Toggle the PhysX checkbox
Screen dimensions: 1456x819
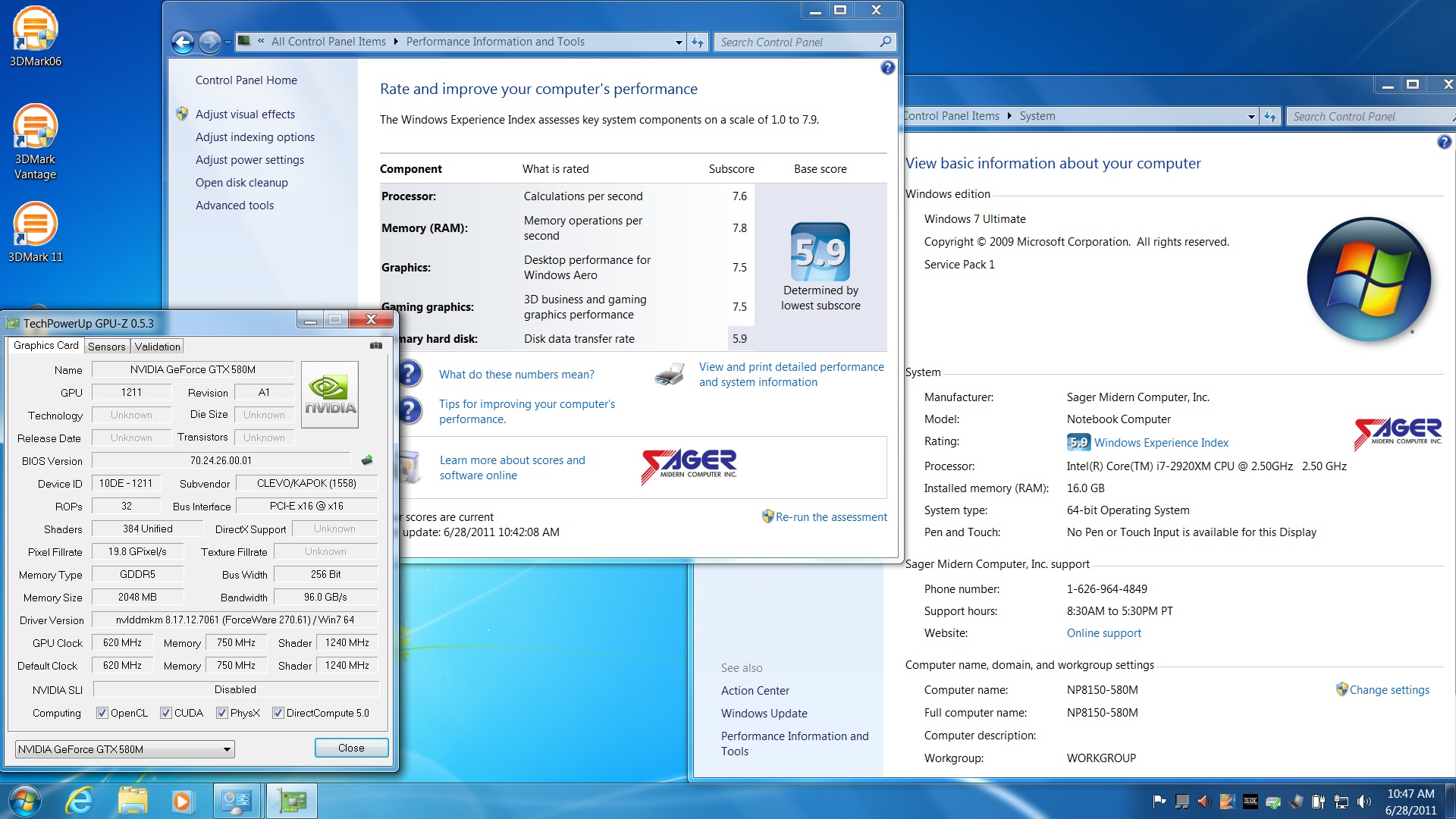pos(222,713)
